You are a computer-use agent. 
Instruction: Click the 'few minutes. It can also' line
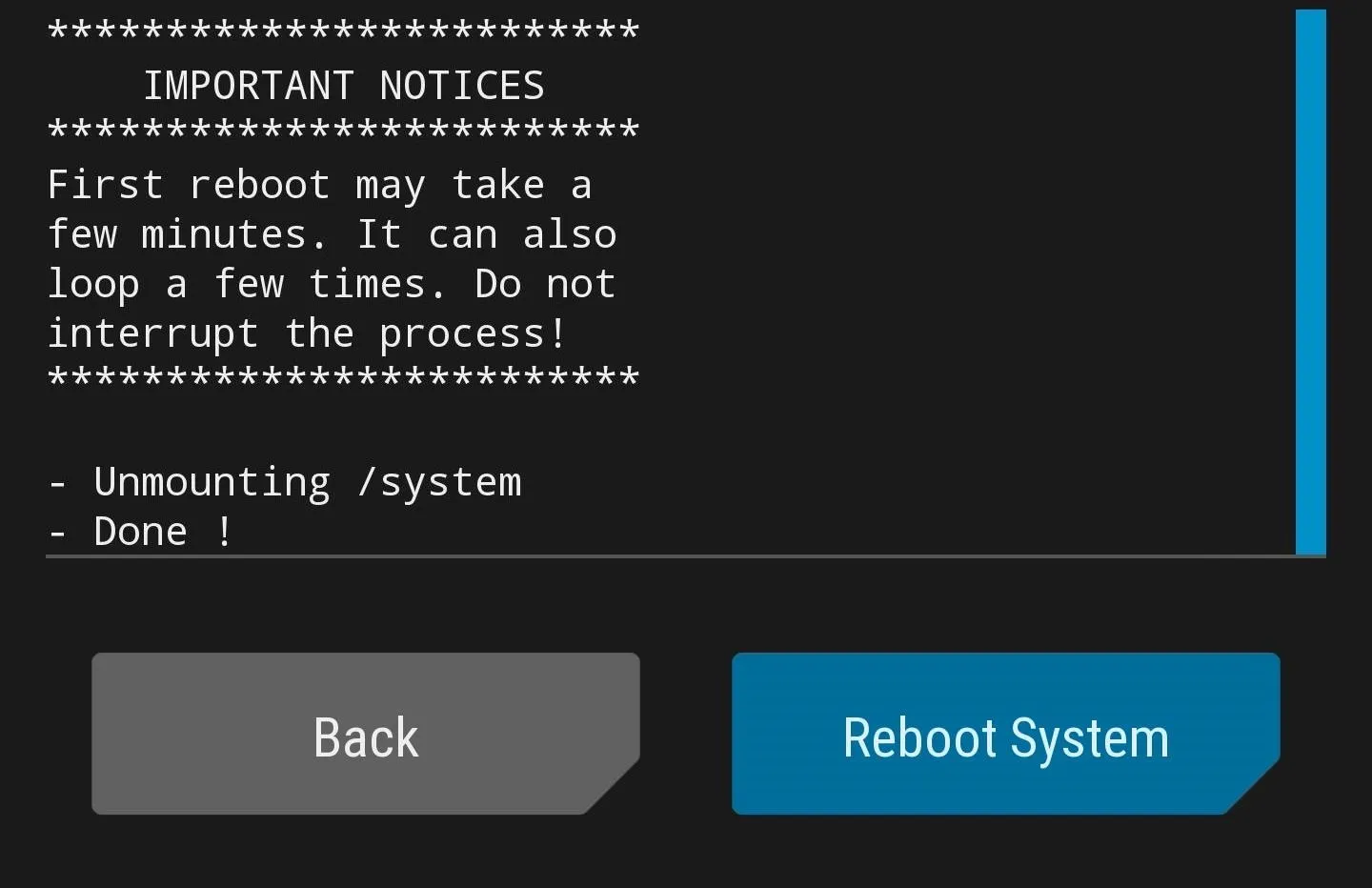(x=333, y=234)
